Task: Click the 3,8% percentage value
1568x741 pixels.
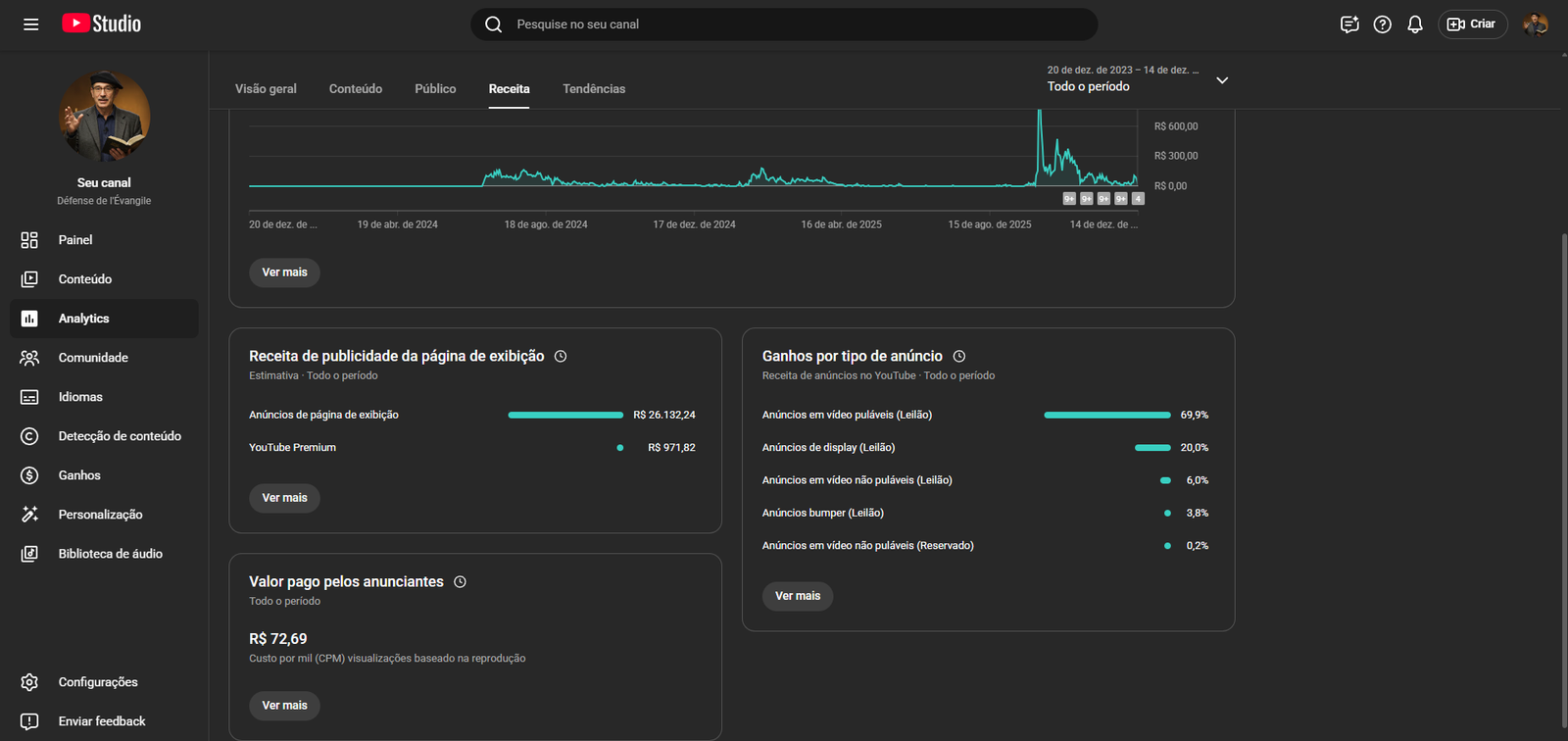Action: [1198, 514]
